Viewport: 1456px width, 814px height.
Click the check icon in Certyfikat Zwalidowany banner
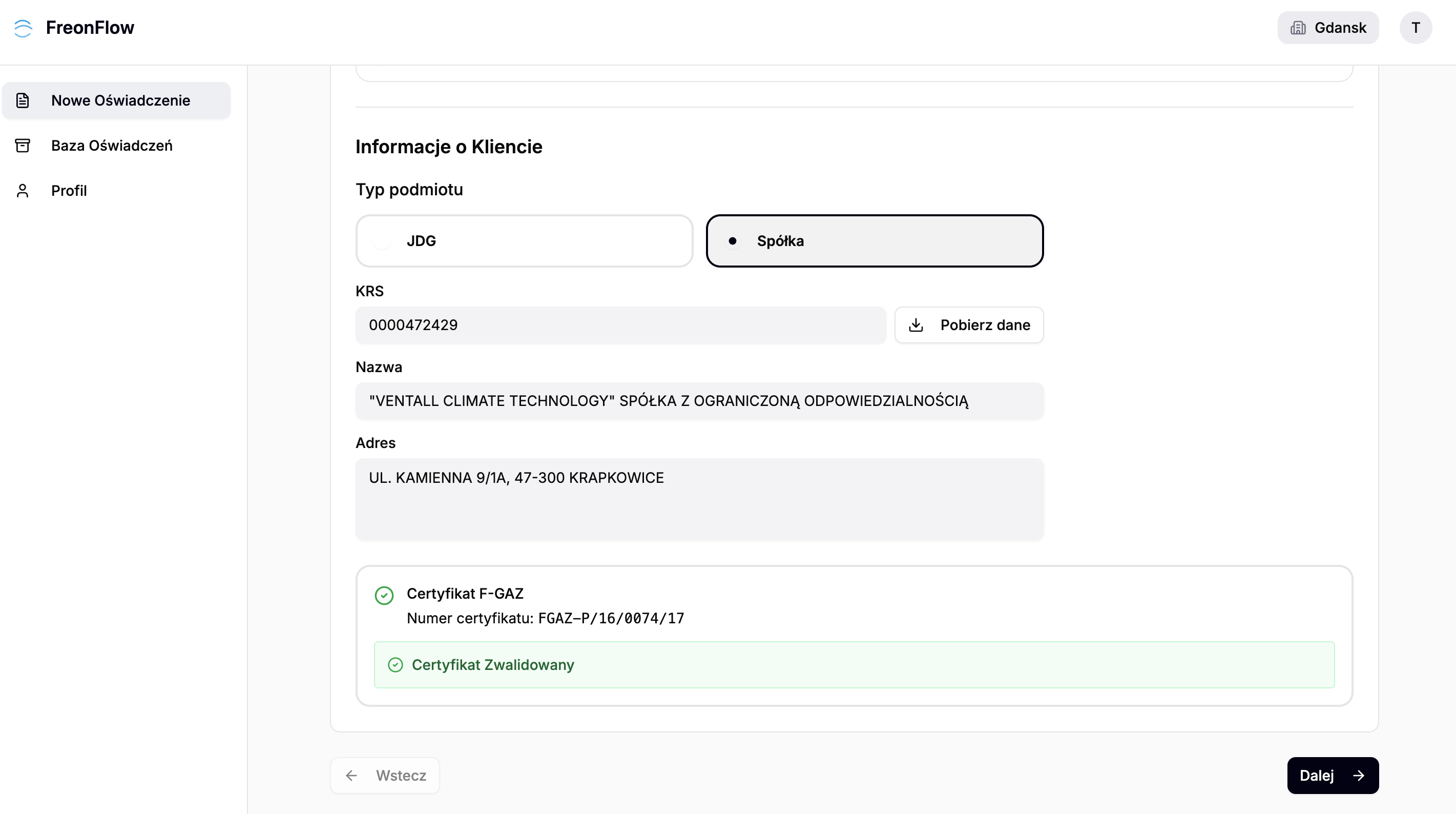pyautogui.click(x=396, y=665)
